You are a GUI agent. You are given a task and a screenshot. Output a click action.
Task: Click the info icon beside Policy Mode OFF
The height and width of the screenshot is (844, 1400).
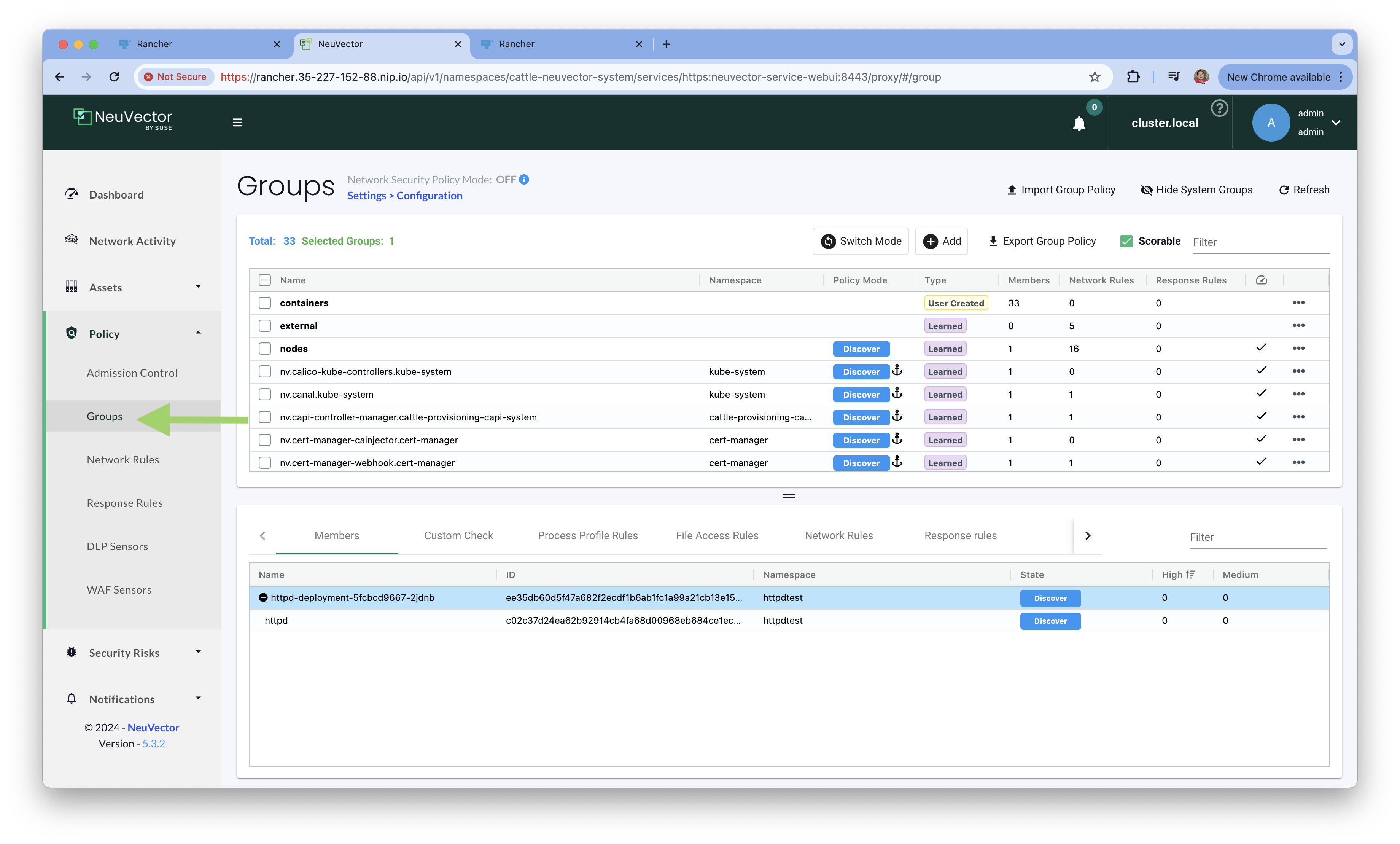[524, 180]
